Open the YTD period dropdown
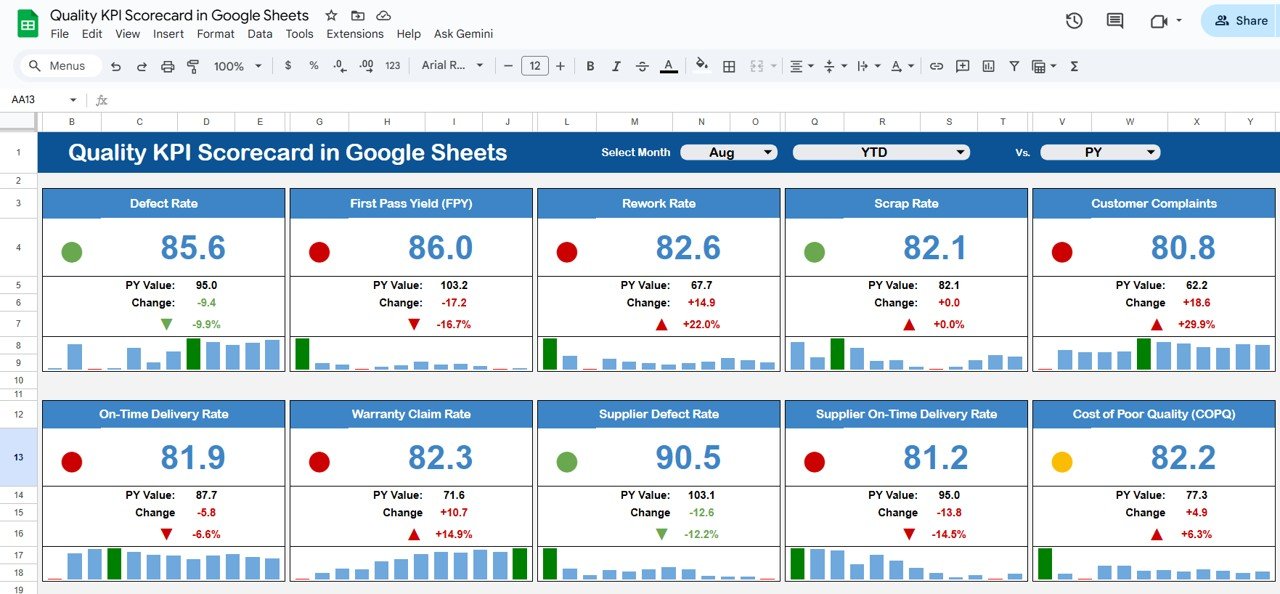The image size is (1280, 594). coord(880,152)
